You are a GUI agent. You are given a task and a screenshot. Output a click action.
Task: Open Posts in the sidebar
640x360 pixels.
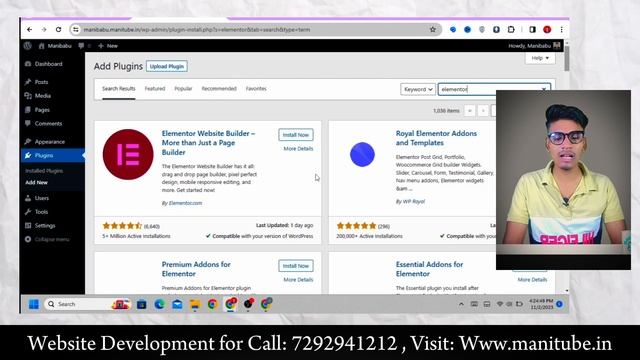41,82
